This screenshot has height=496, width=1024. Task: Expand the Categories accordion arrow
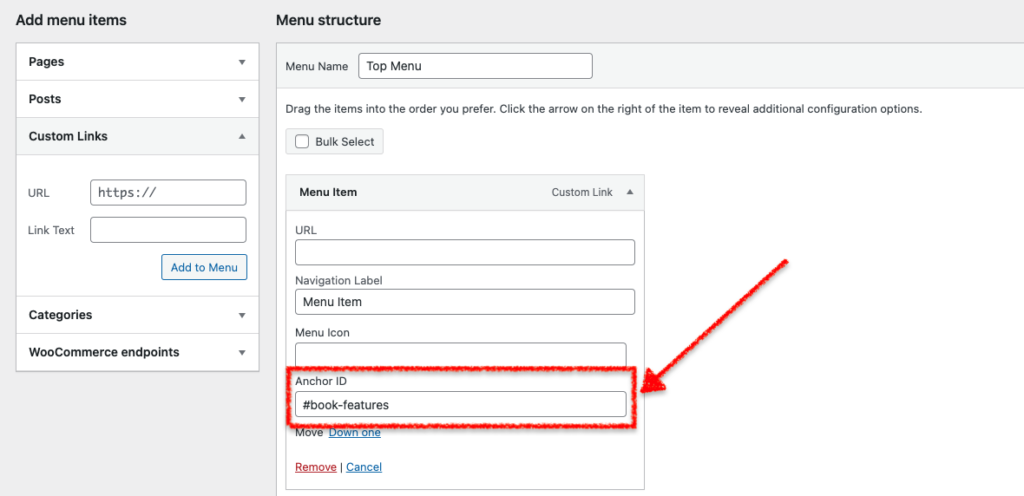(x=241, y=315)
